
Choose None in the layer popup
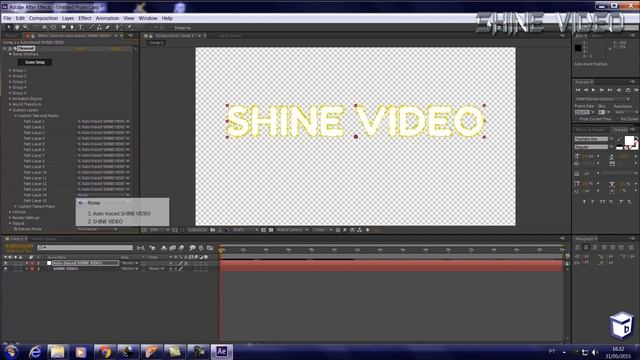pyautogui.click(x=93, y=203)
